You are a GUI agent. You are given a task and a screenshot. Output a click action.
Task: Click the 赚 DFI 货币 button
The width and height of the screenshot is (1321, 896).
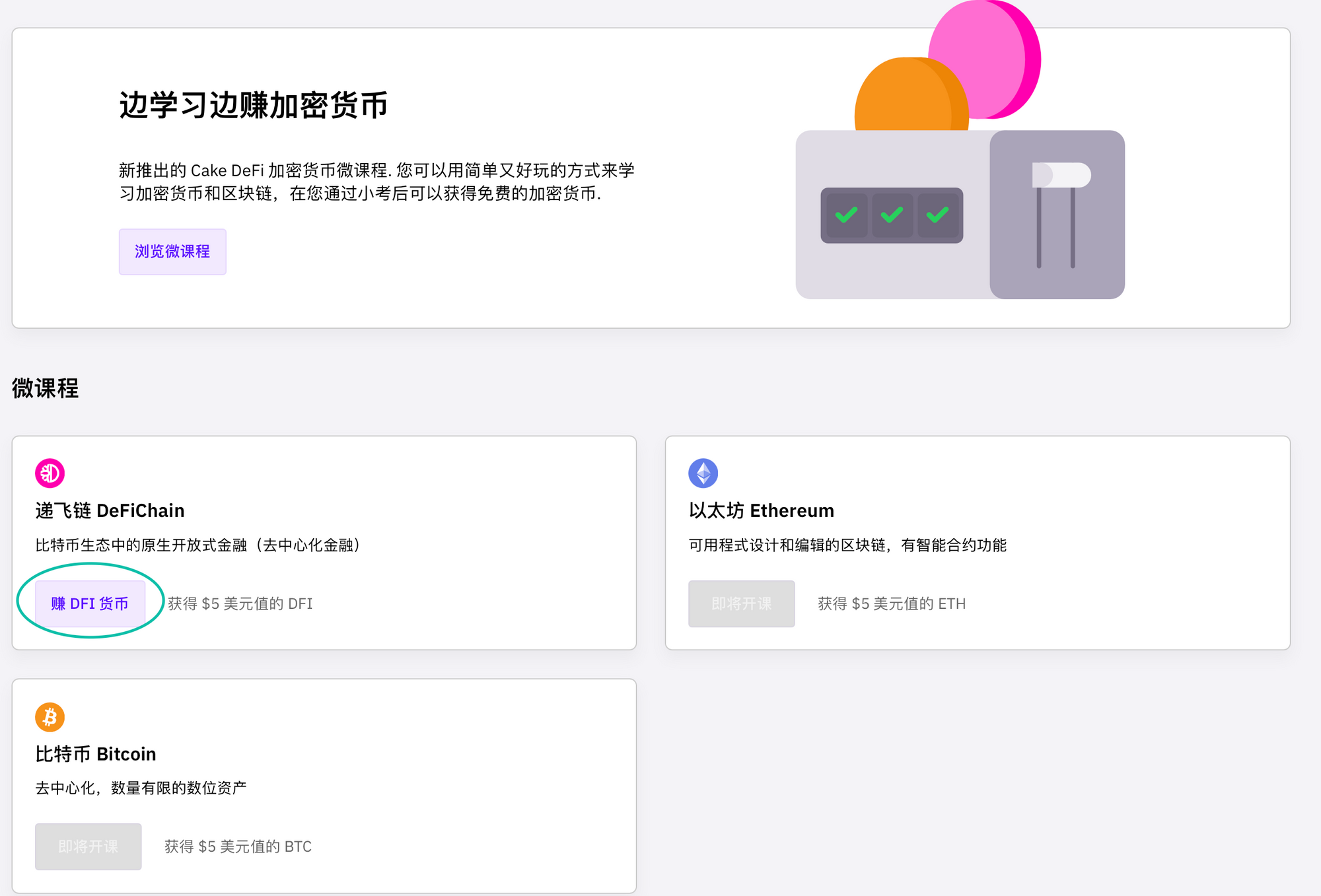[x=90, y=603]
